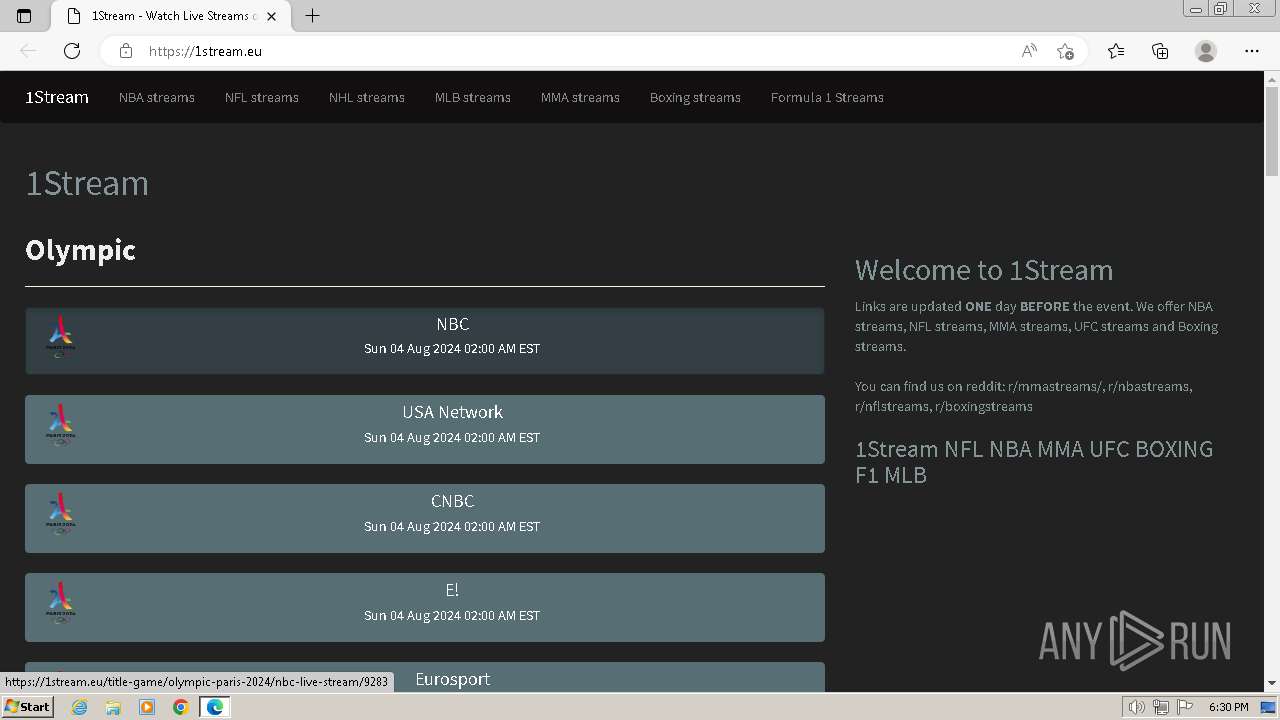The width and height of the screenshot is (1280, 720).
Task: Close the 1Stream browser tab
Action: [271, 16]
